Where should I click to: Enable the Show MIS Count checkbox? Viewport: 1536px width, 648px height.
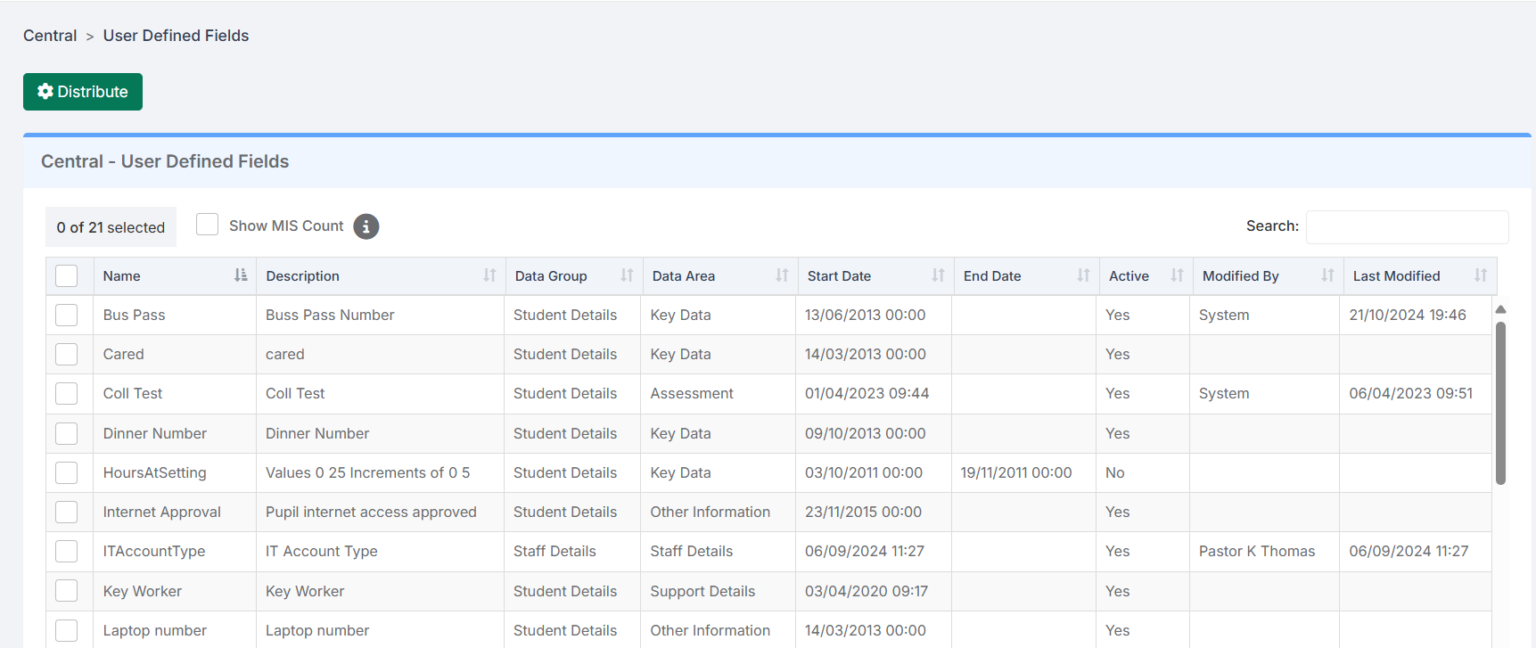207,225
